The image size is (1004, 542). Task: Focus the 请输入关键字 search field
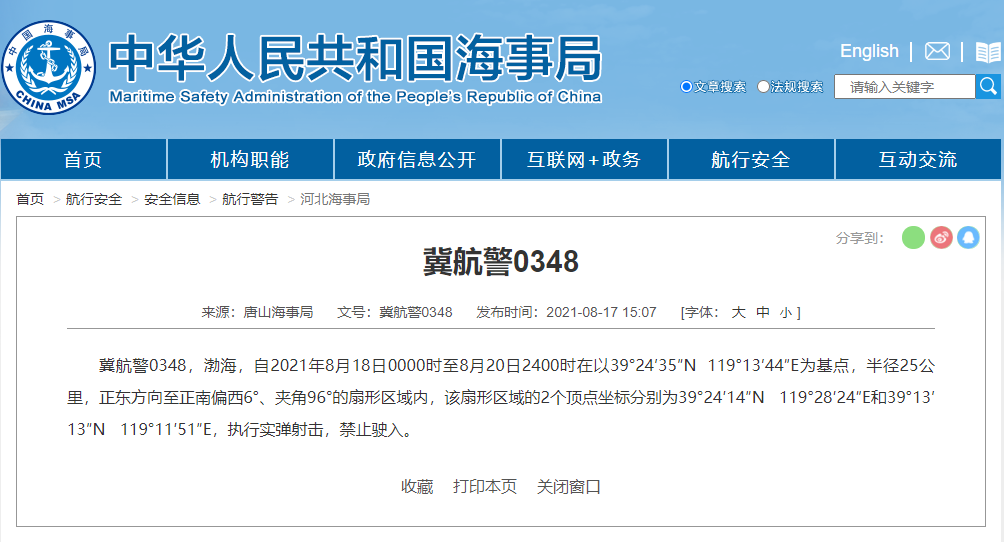(904, 87)
